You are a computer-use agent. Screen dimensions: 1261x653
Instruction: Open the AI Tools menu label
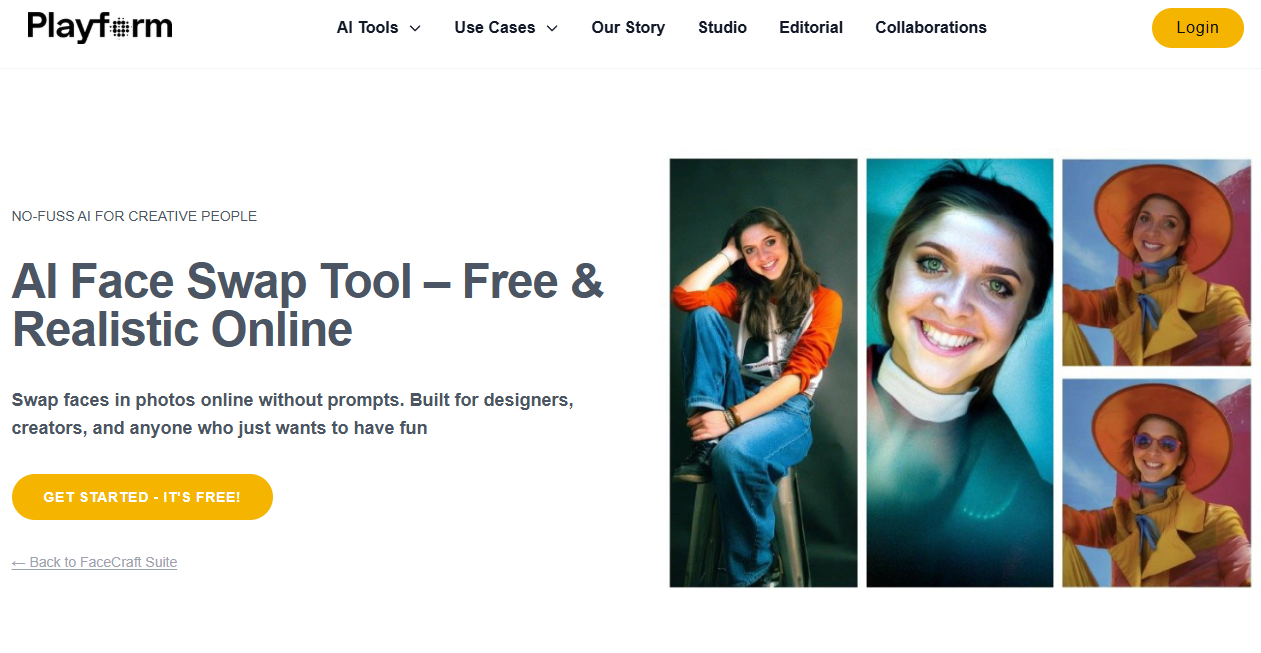pyautogui.click(x=367, y=28)
